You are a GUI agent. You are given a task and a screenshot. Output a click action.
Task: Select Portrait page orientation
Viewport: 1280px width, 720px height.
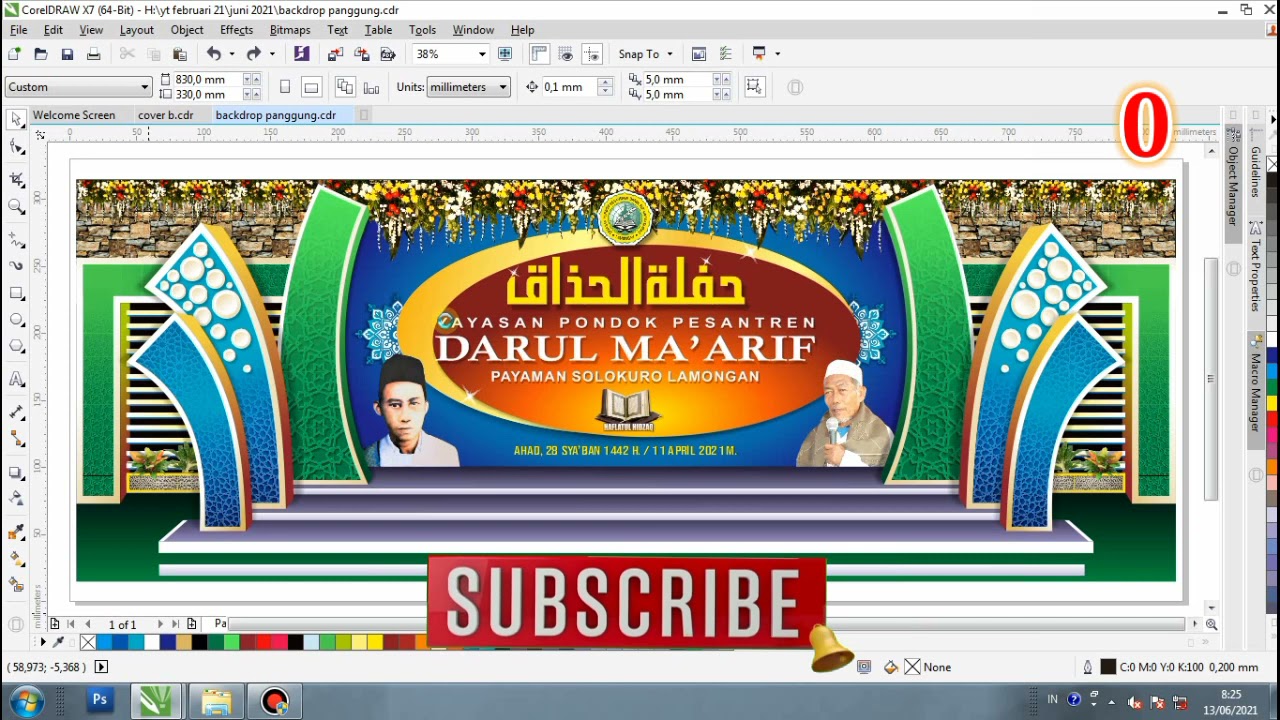tap(285, 87)
